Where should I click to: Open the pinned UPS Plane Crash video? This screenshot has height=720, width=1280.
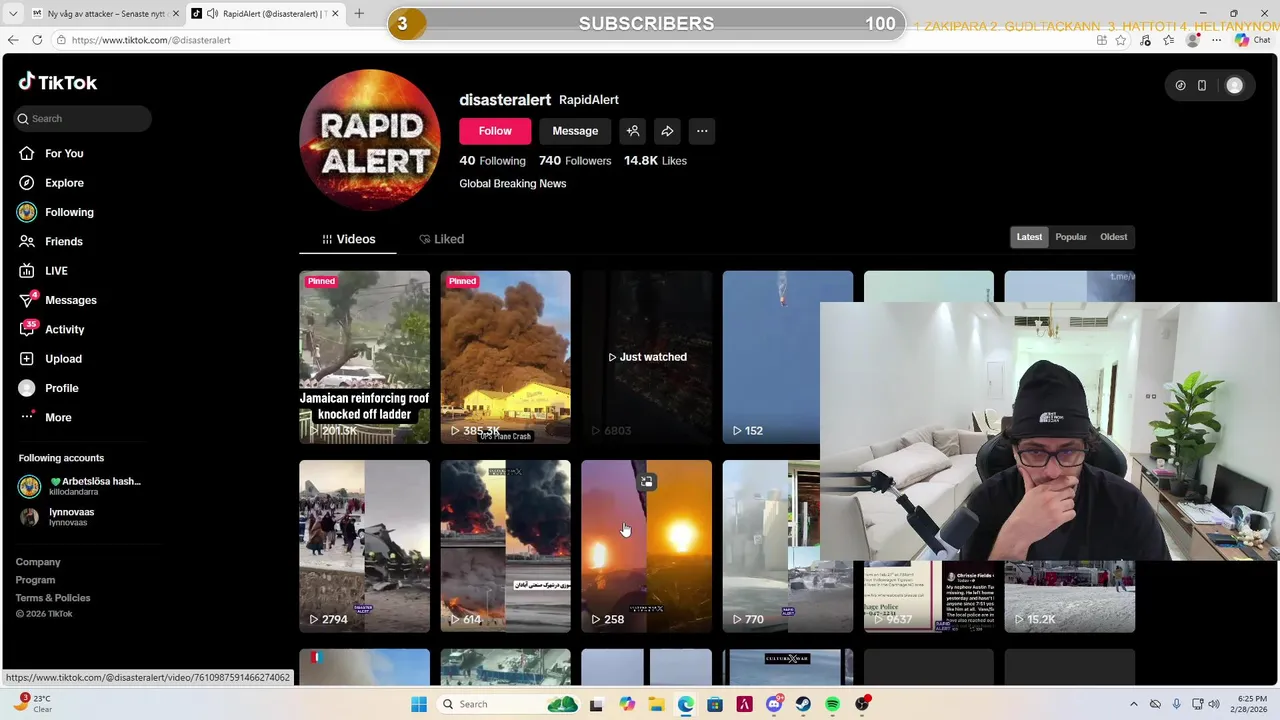point(505,357)
